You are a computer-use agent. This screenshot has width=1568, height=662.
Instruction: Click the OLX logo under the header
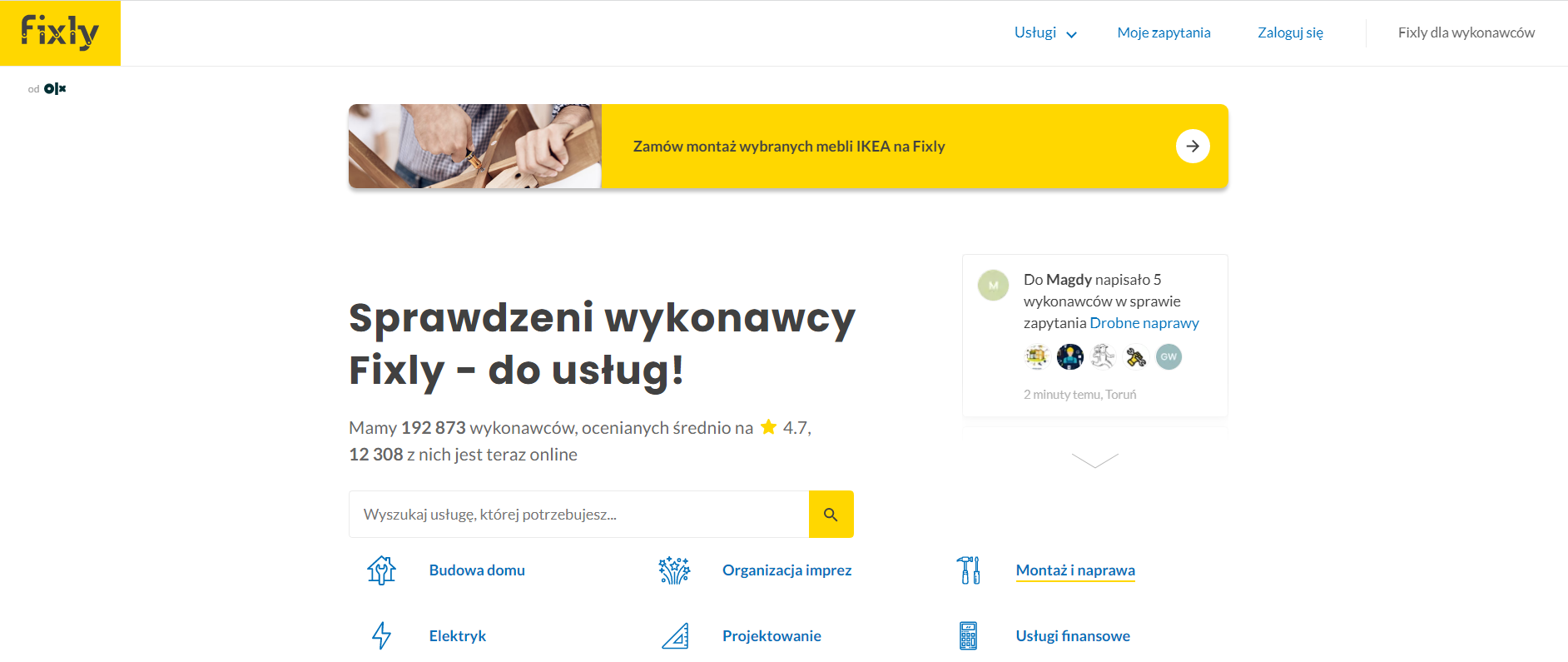click(55, 89)
